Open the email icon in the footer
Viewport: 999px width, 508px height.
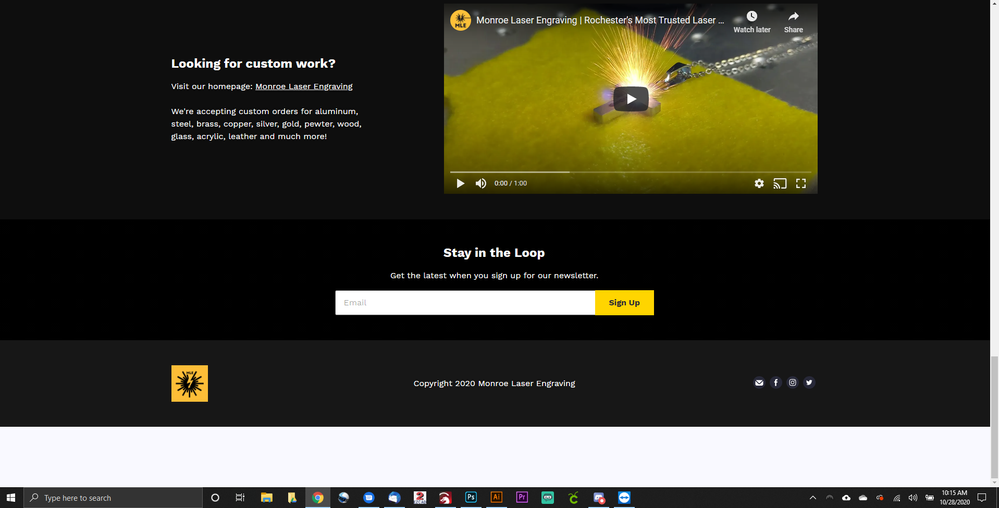(x=759, y=382)
